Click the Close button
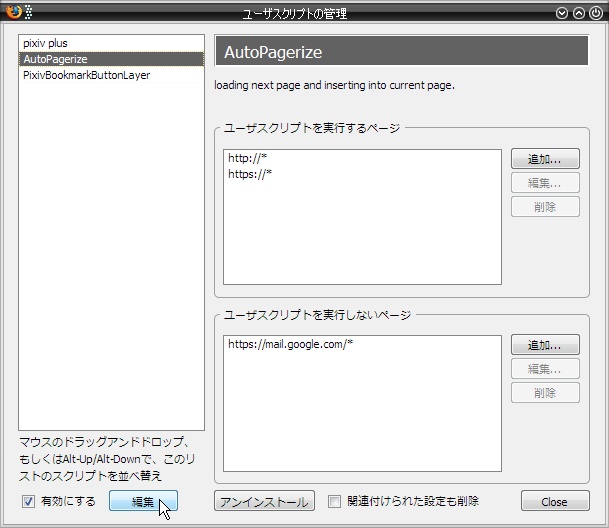609x528 pixels. [555, 501]
